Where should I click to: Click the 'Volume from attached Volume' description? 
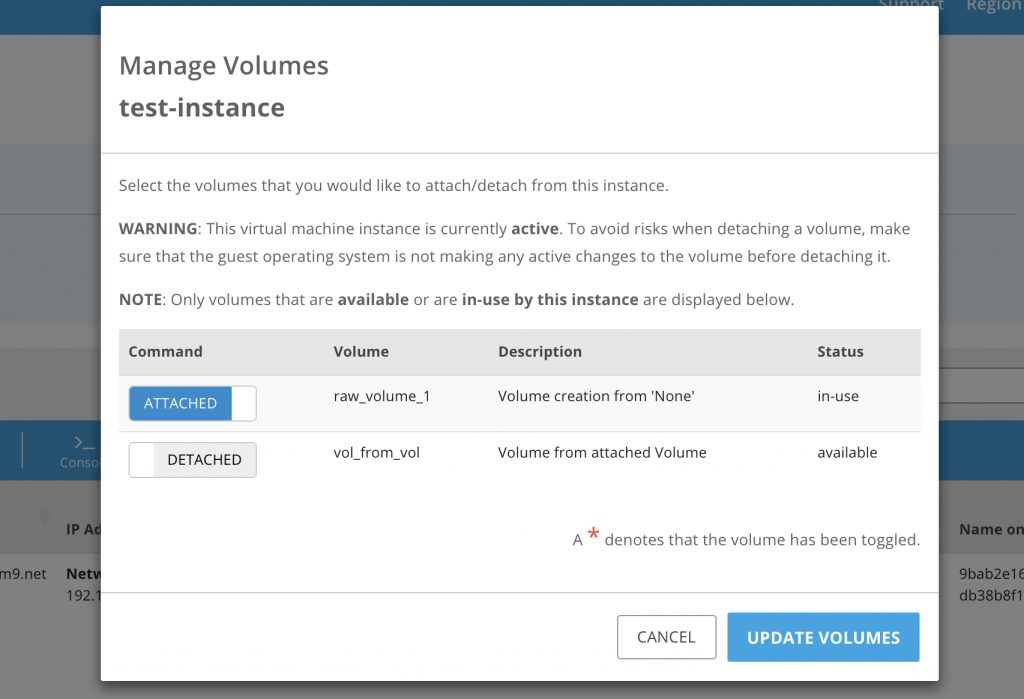pos(602,452)
